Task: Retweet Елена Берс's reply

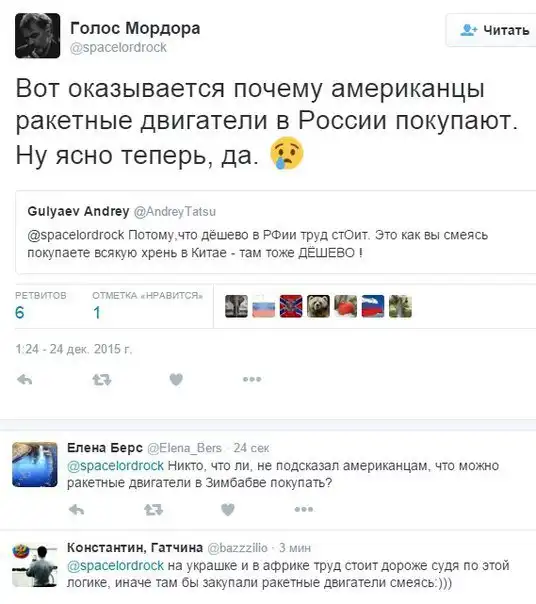Action: [x=153, y=510]
